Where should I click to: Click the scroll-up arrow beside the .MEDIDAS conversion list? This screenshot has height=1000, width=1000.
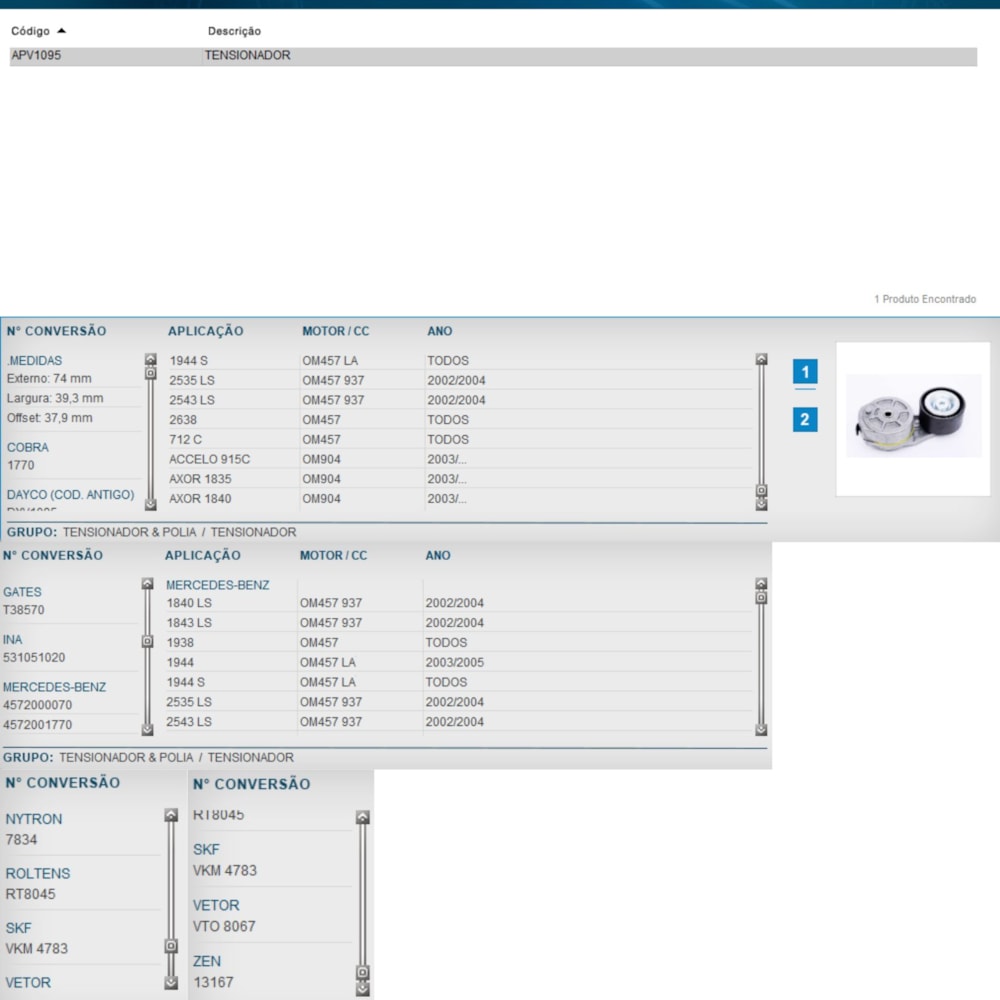[x=151, y=359]
